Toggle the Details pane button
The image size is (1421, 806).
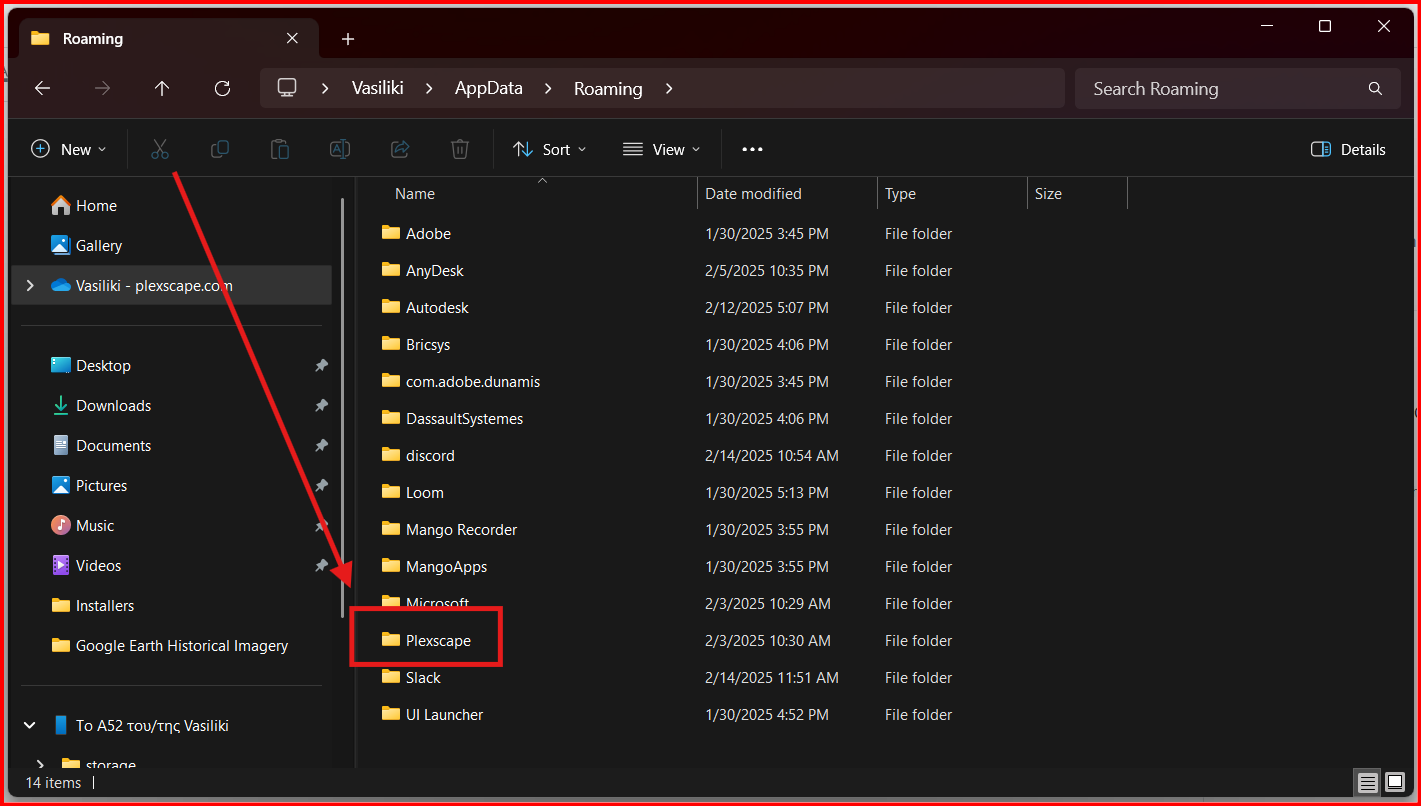pos(1348,149)
